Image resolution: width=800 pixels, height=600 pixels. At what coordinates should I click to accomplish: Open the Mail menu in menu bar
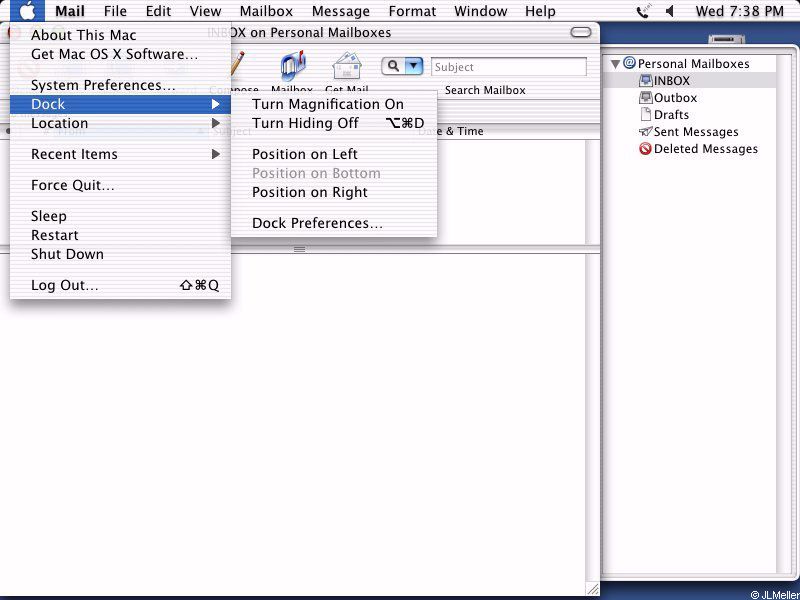coord(70,11)
